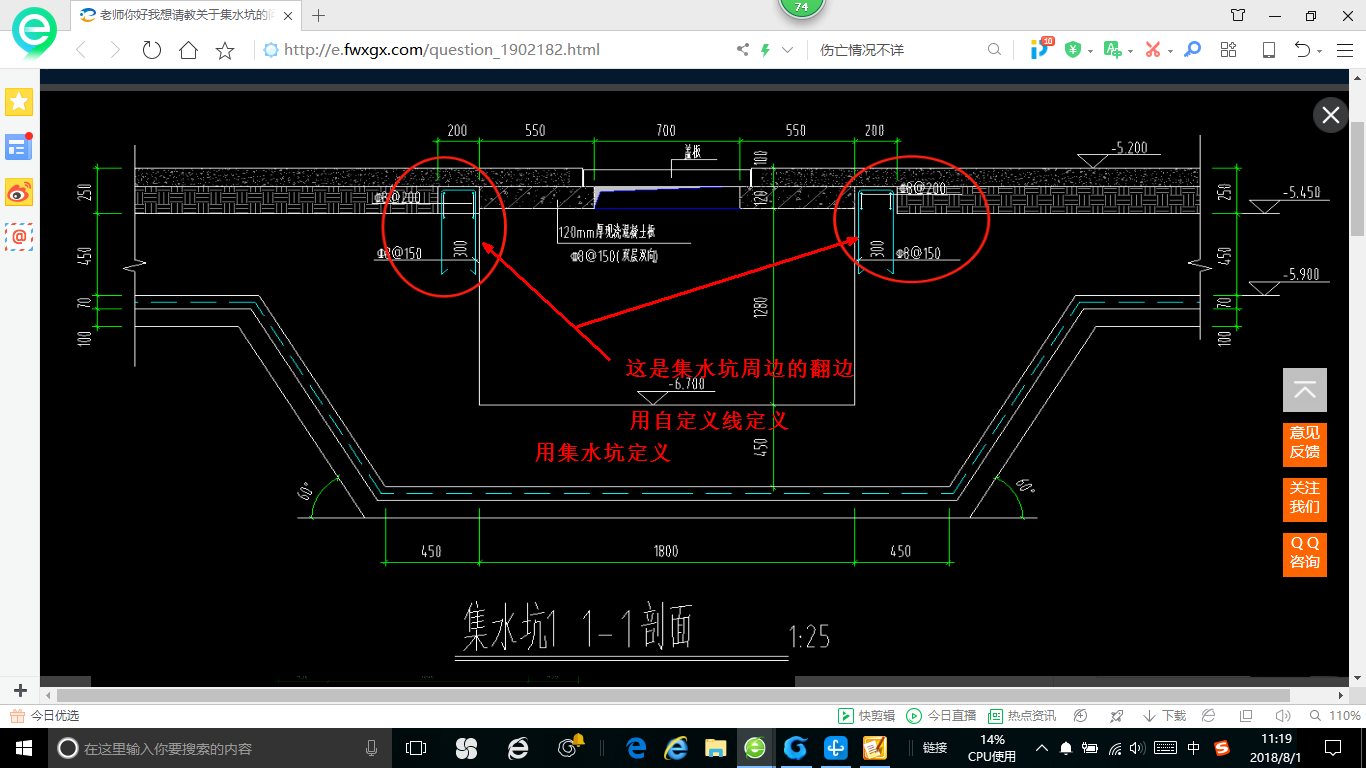Expand the screenshot tool dropdown arrow
1366x768 pixels.
coord(1169,51)
